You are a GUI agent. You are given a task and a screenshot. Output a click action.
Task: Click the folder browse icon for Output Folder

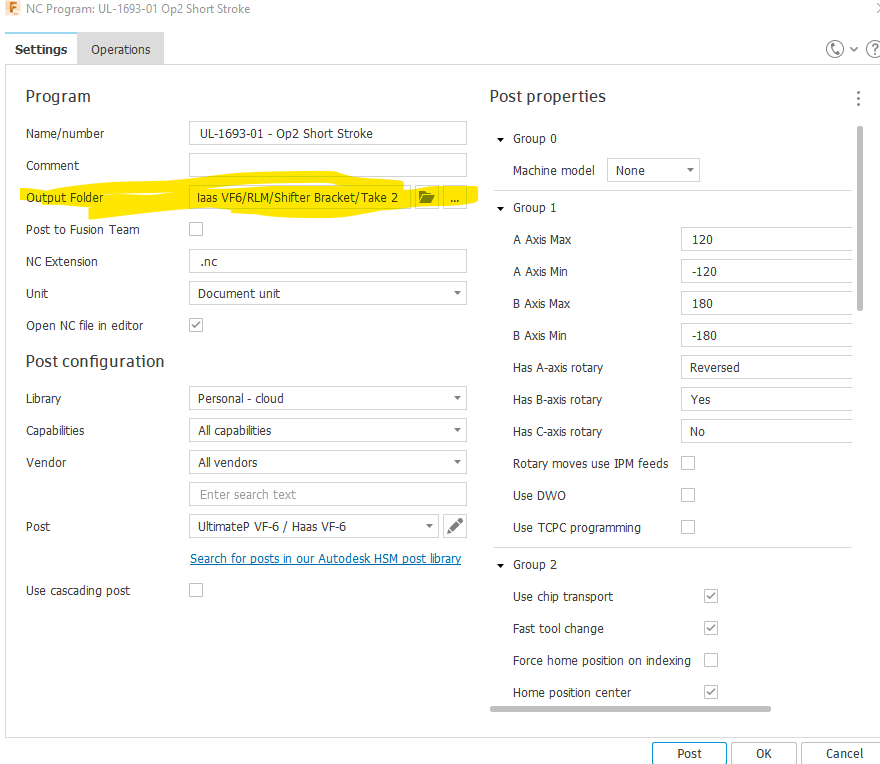pyautogui.click(x=427, y=198)
